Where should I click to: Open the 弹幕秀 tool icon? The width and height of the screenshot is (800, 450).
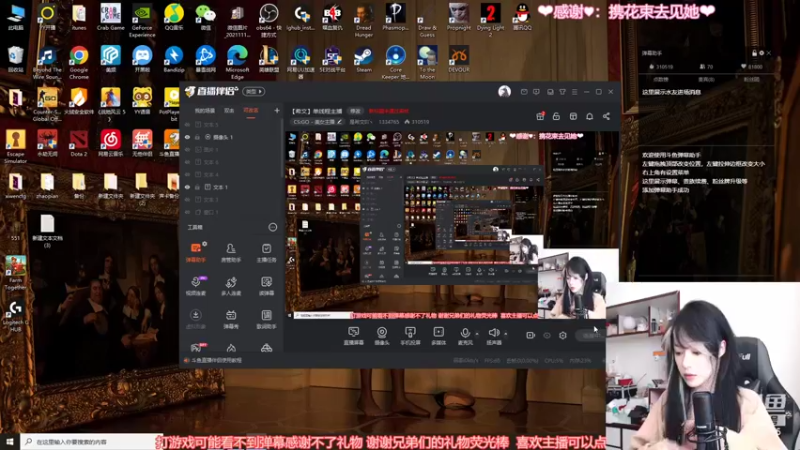pos(231,319)
